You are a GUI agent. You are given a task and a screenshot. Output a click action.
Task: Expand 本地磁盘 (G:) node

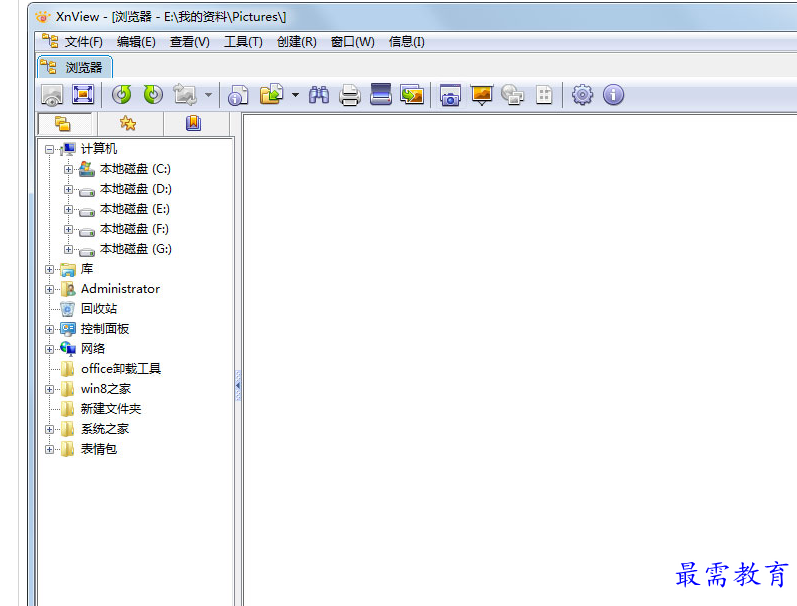(68, 249)
